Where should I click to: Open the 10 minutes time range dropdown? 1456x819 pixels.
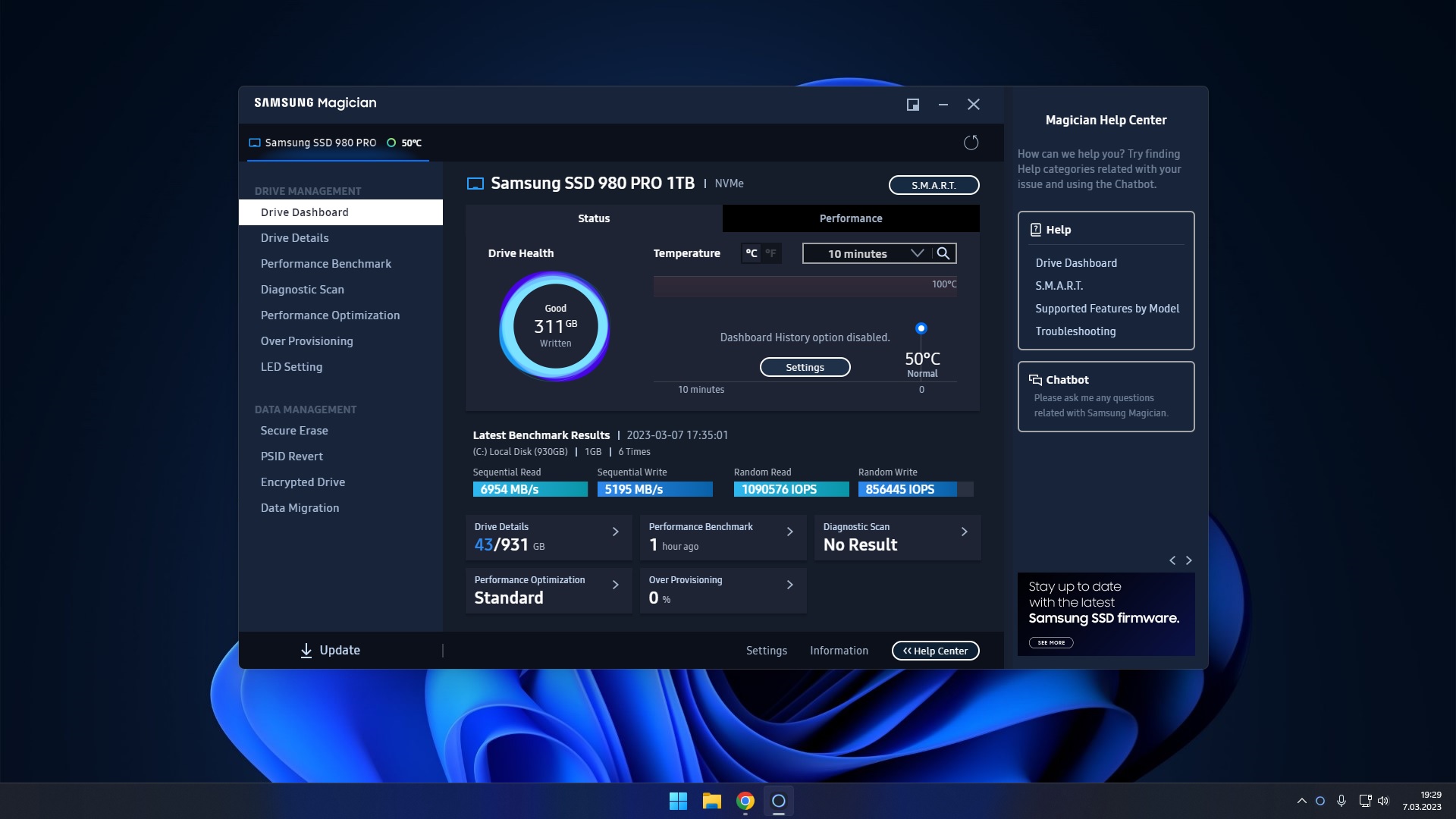[868, 253]
